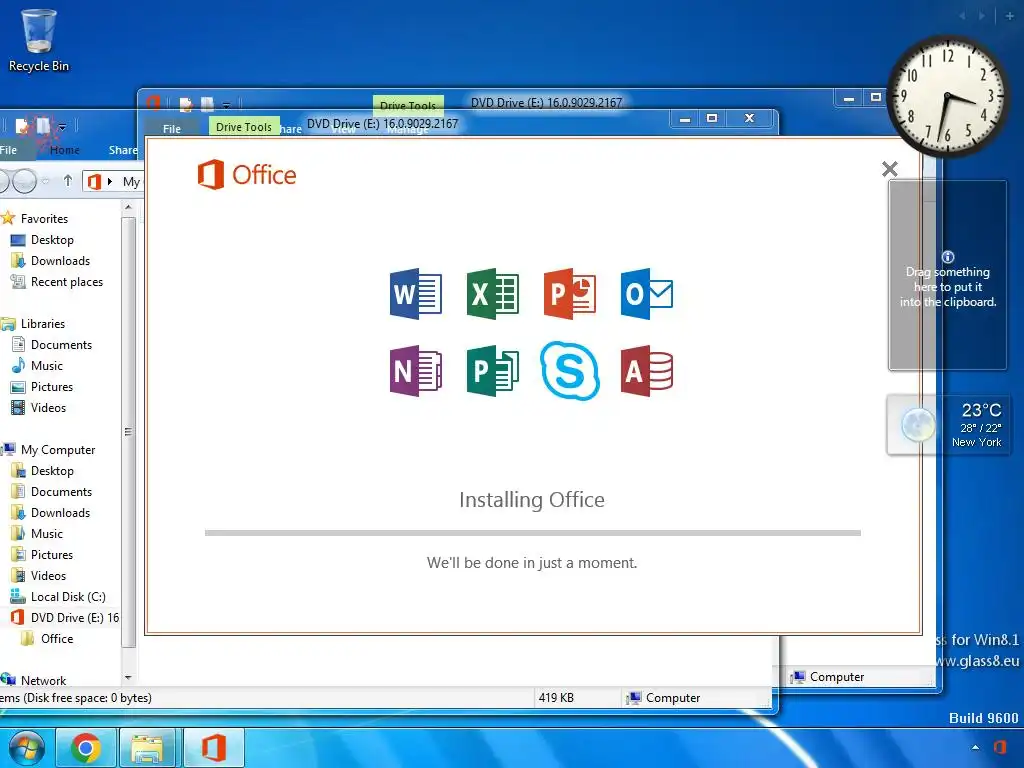
Task: Show hidden system tray icons arrow
Action: [975, 747]
